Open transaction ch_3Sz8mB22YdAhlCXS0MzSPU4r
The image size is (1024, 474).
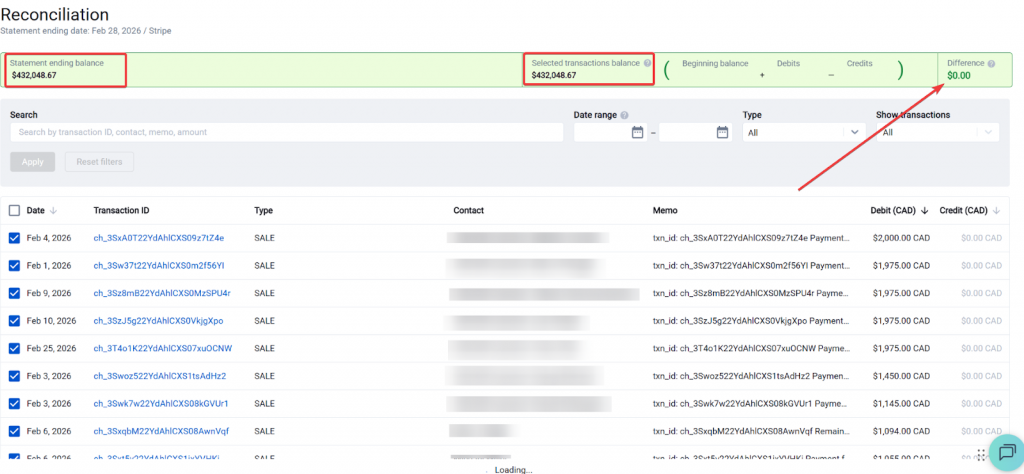point(162,293)
